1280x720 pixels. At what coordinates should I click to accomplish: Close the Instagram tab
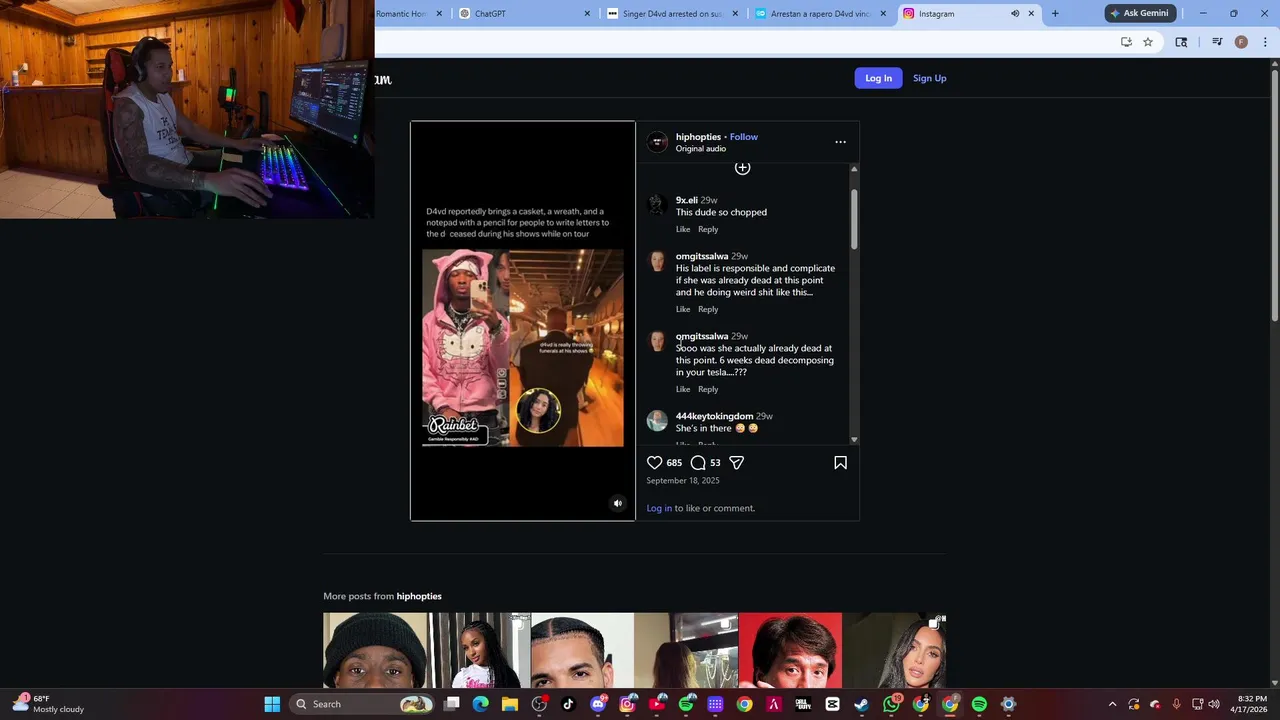(1031, 14)
